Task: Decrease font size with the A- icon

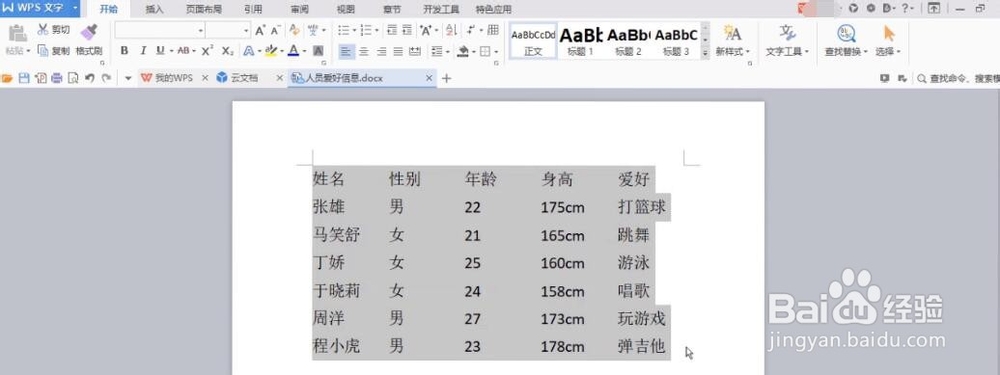Action: [x=276, y=30]
